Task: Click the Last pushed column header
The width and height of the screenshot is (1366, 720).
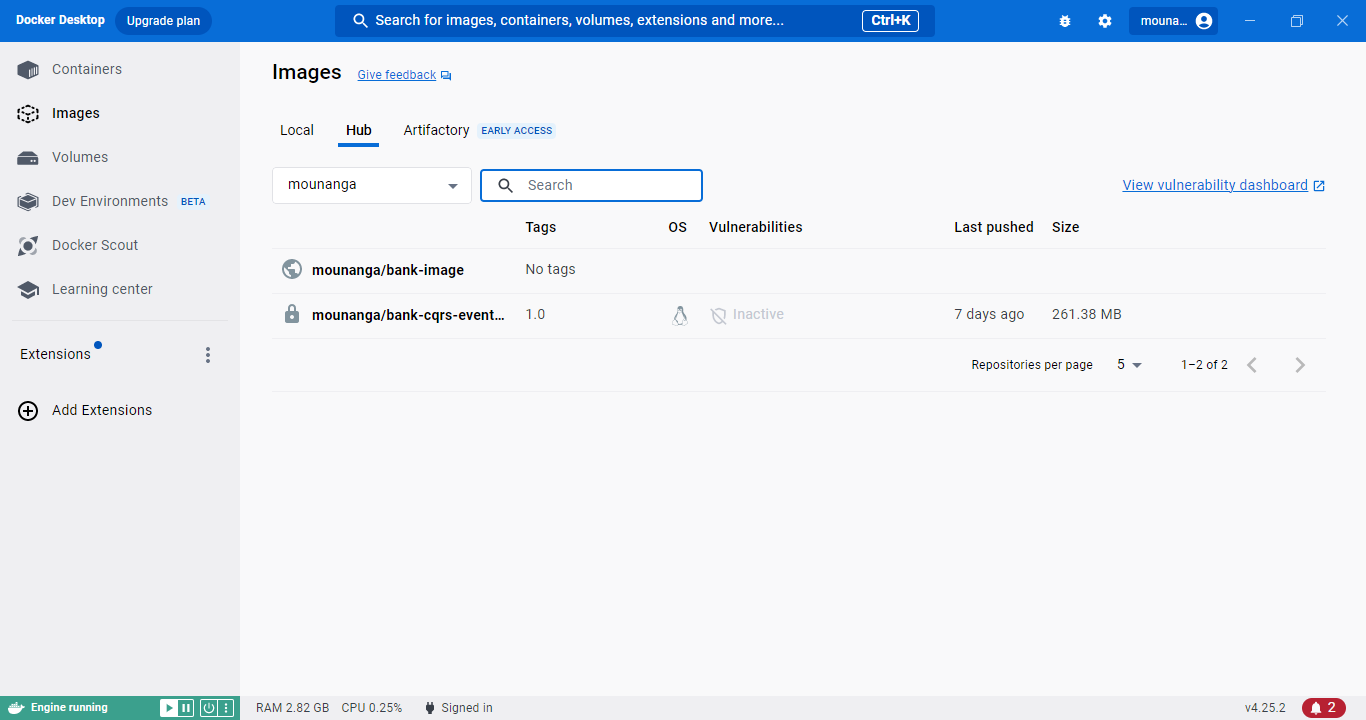Action: click(994, 227)
